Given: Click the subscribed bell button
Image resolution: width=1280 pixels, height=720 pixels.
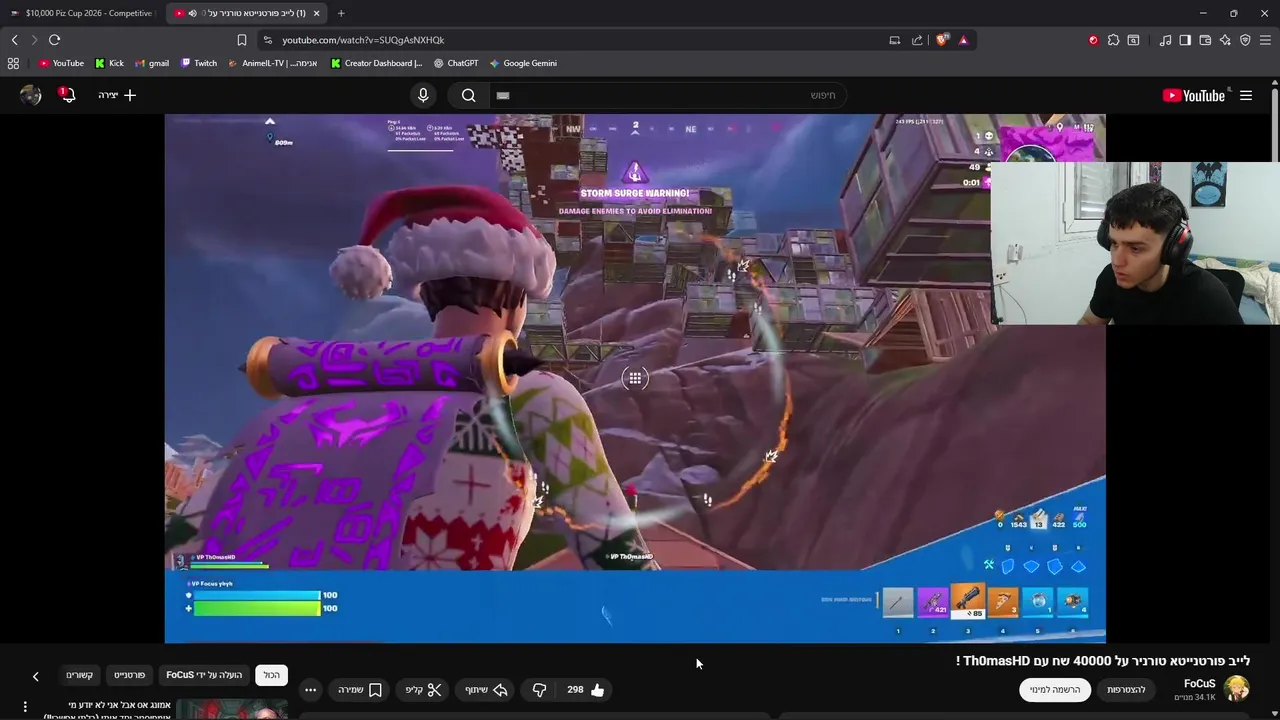Looking at the screenshot, I should pyautogui.click(x=1055, y=690).
